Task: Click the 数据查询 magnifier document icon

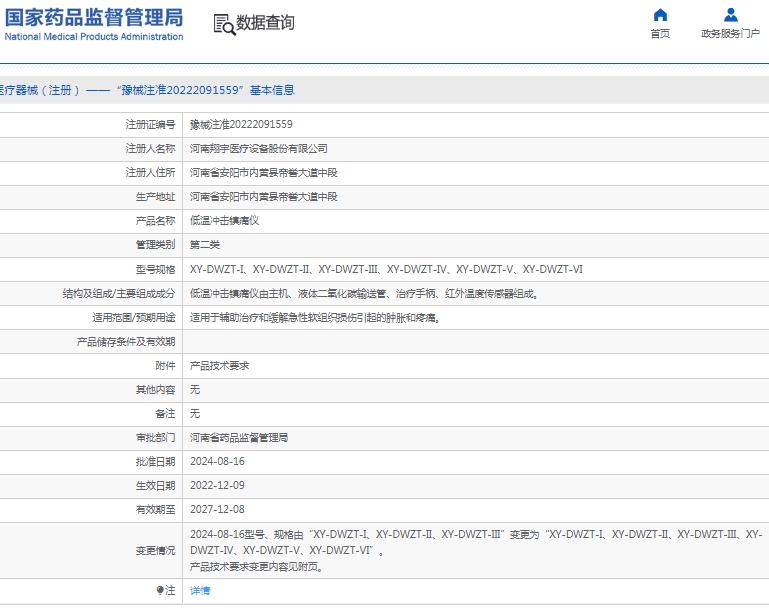Action: click(x=225, y=24)
